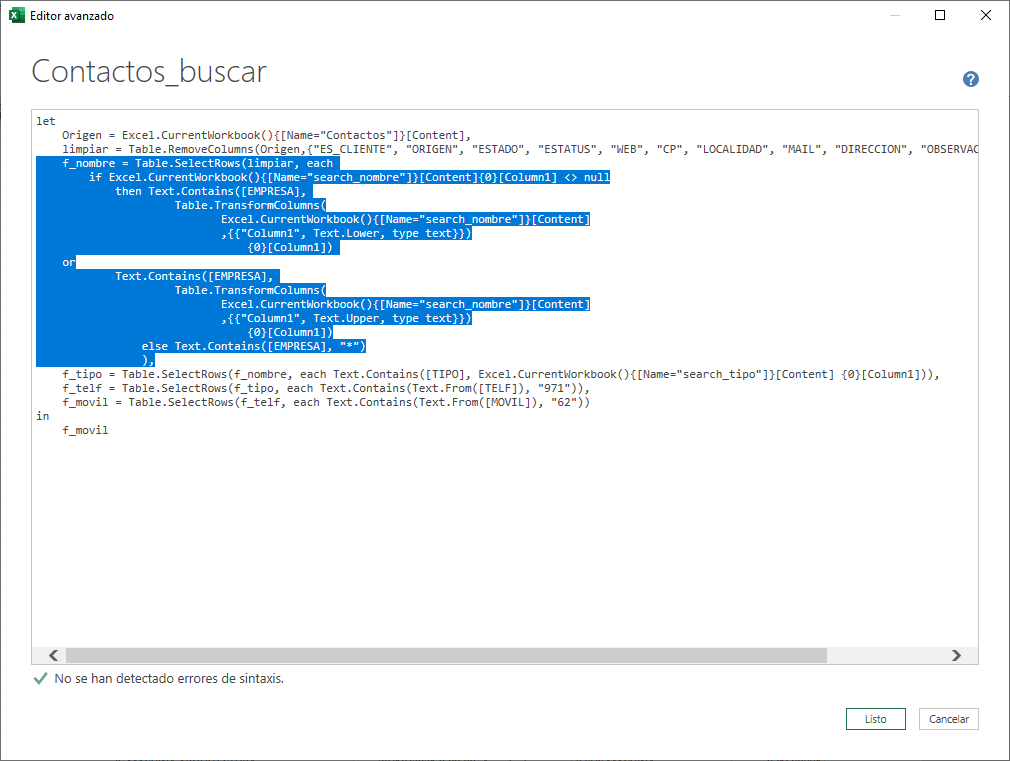Click the horizontal scrollbar left arrow
This screenshot has width=1010, height=761.
coord(53,655)
